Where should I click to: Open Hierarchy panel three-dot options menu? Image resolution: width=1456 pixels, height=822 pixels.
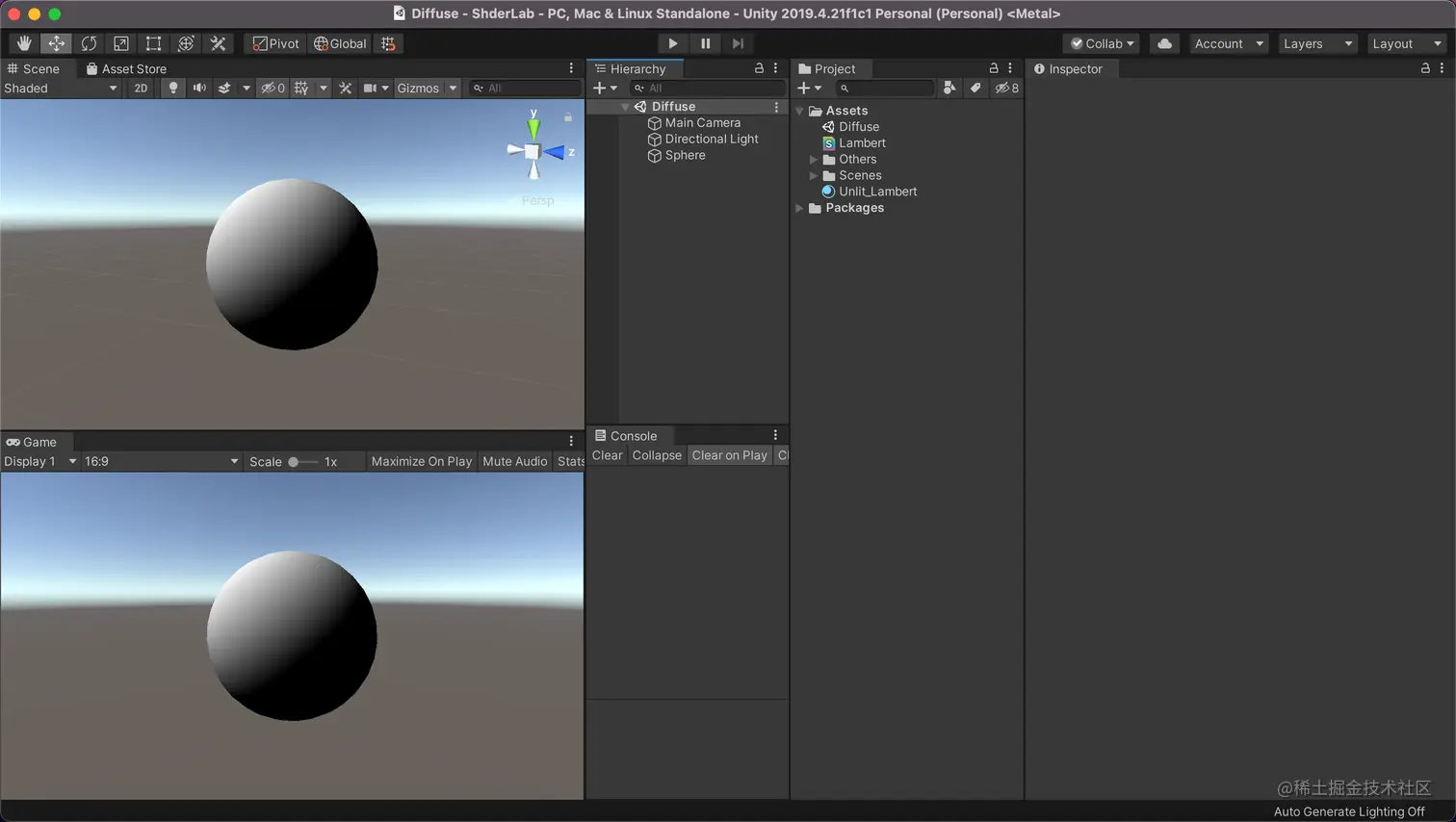point(775,68)
